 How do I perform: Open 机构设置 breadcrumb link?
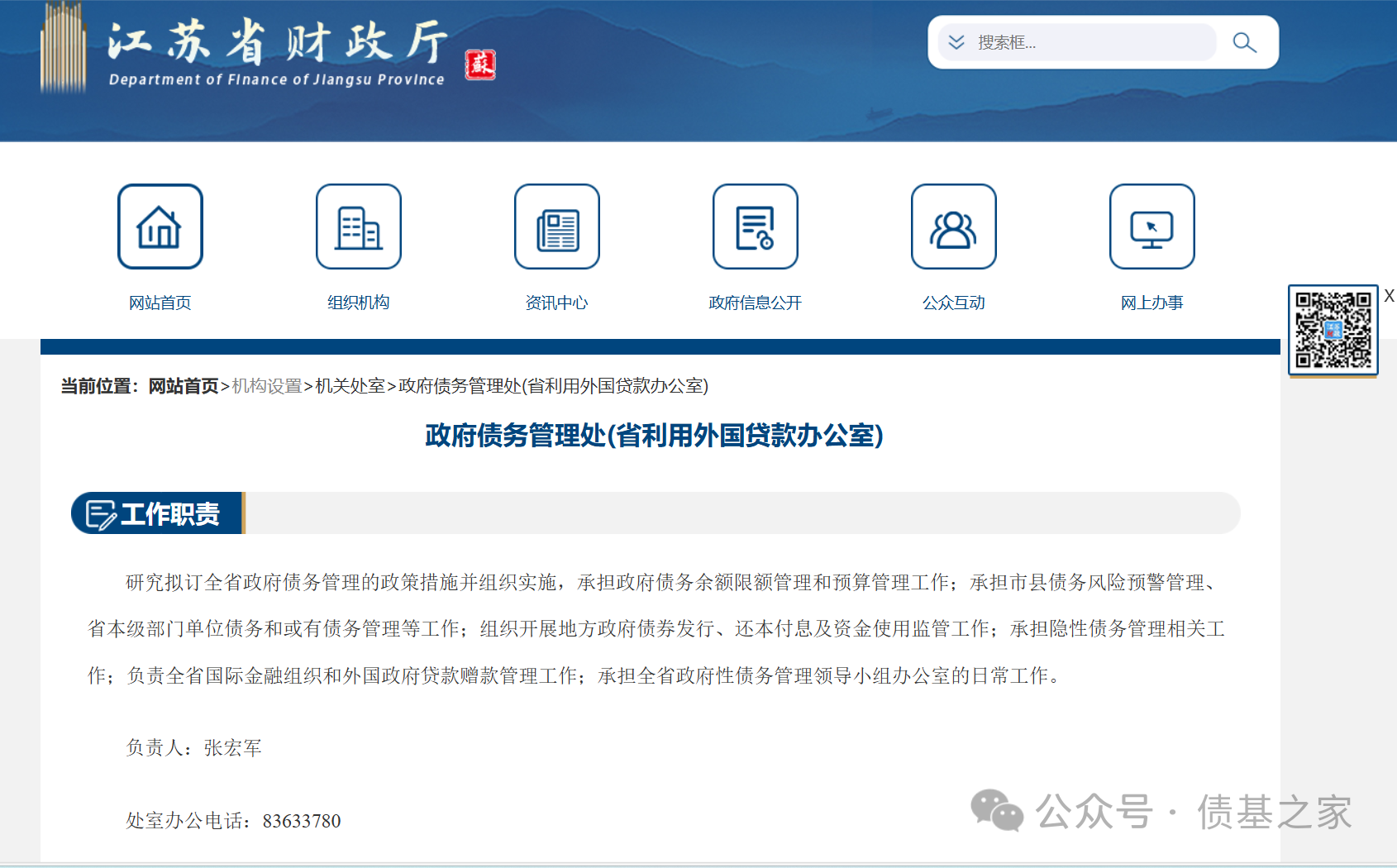point(267,386)
